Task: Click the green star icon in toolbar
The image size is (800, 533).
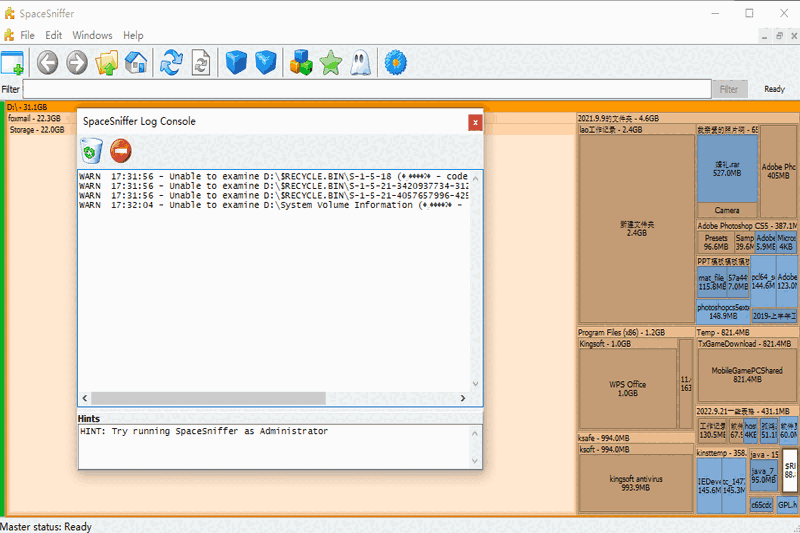Action: pos(331,63)
